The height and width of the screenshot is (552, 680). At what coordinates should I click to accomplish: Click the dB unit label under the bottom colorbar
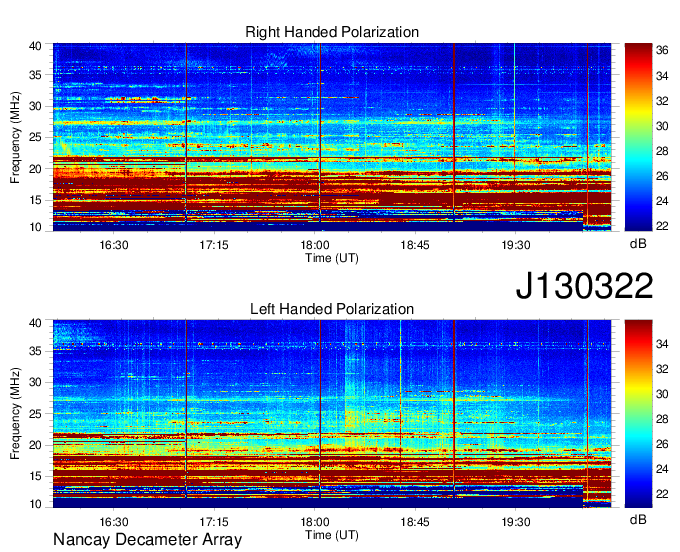[638, 520]
